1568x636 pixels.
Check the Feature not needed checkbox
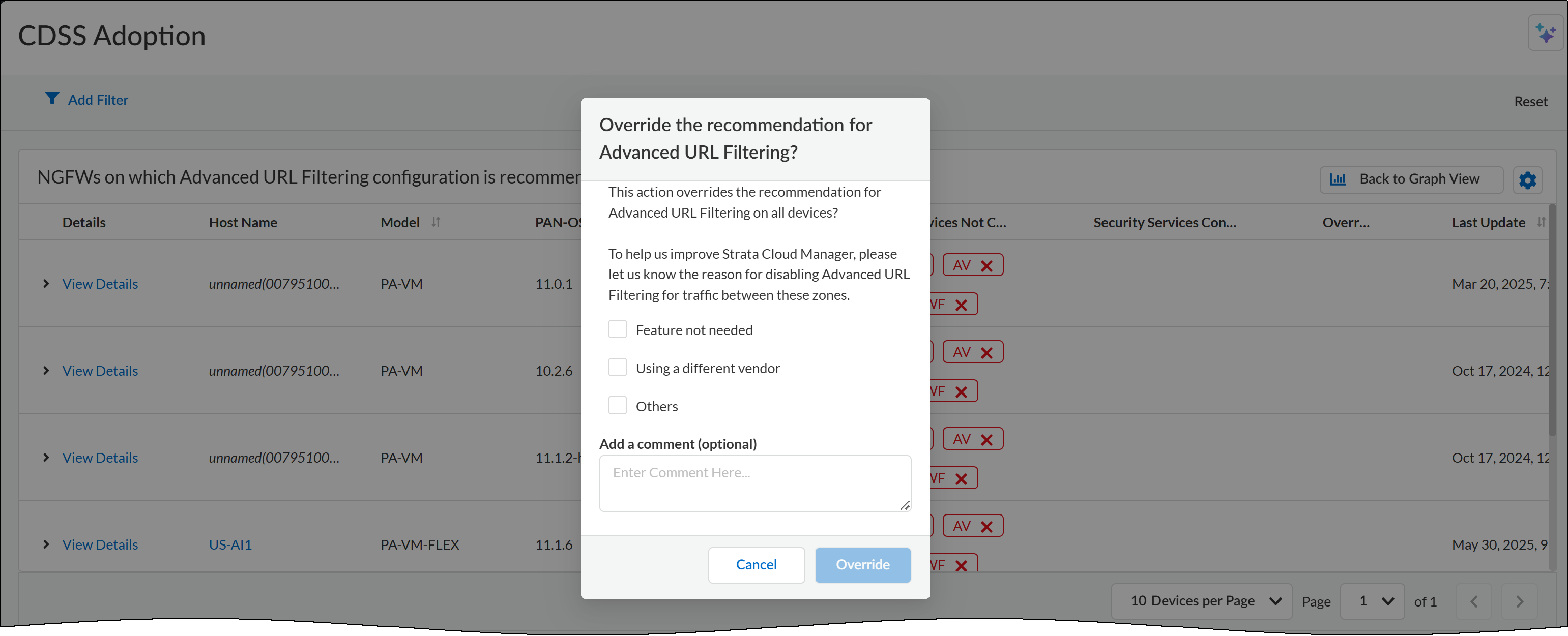click(617, 329)
